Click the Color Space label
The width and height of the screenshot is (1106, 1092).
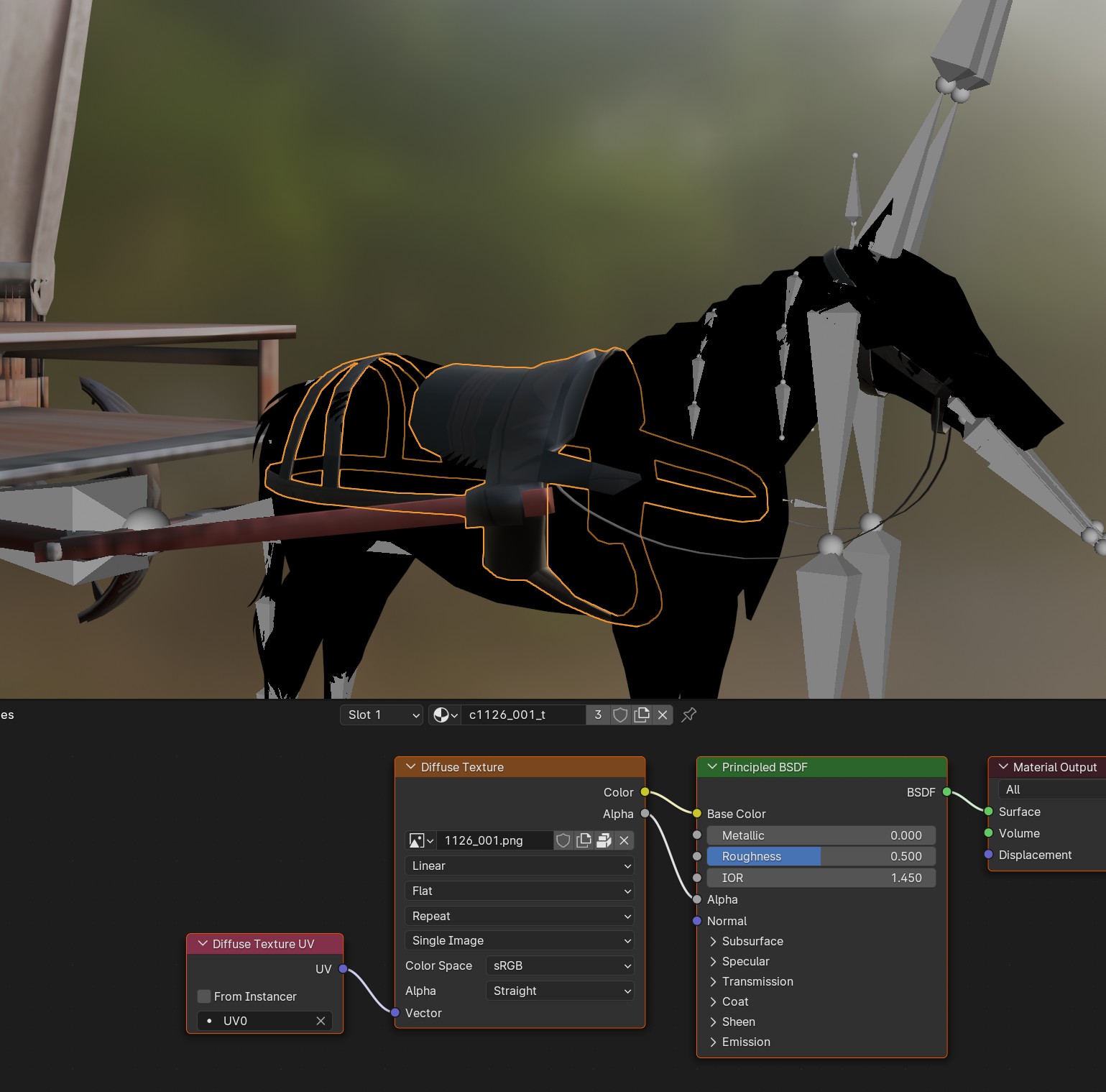(438, 965)
